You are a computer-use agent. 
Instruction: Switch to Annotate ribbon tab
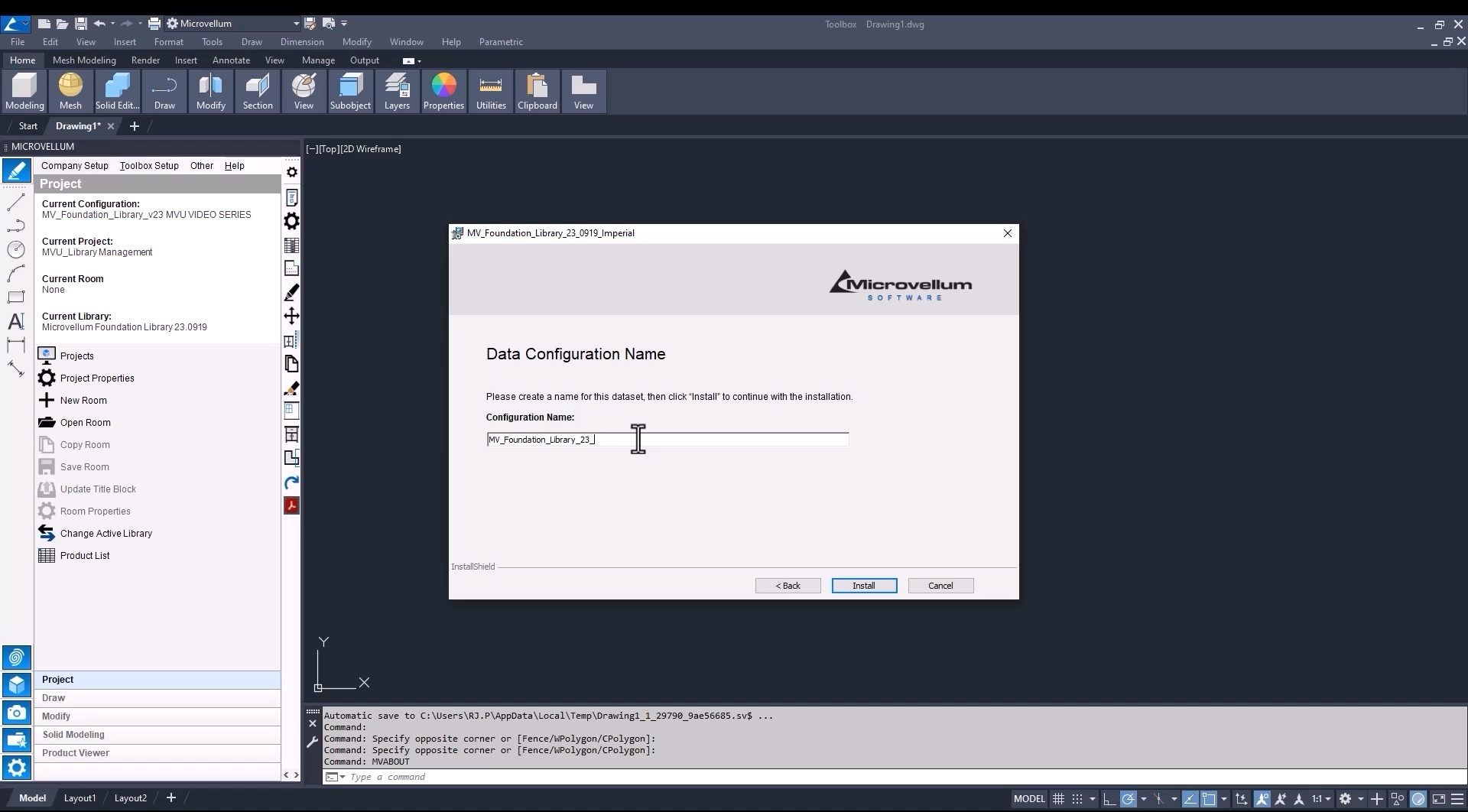tap(231, 60)
